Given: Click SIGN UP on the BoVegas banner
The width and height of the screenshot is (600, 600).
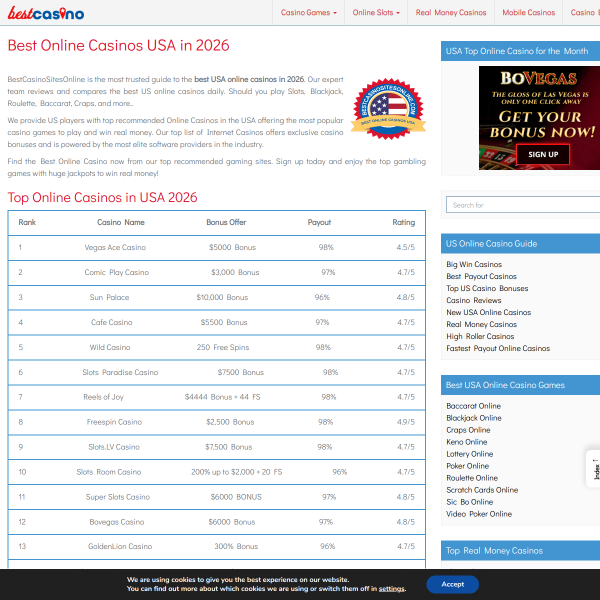Looking at the screenshot, I should (x=543, y=155).
